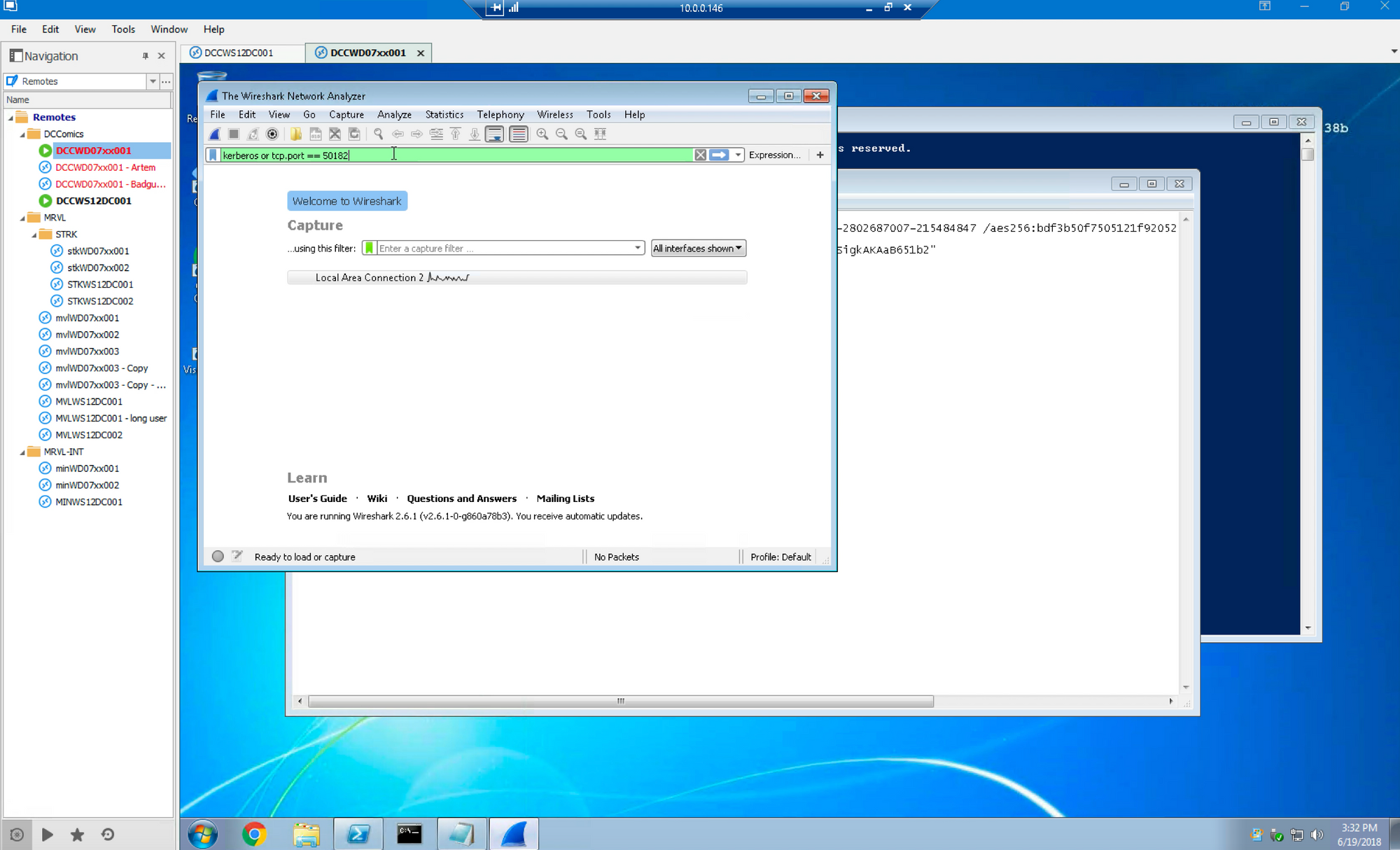Click the expert information status circle
The height and width of the screenshot is (850, 1400).
tap(218, 557)
